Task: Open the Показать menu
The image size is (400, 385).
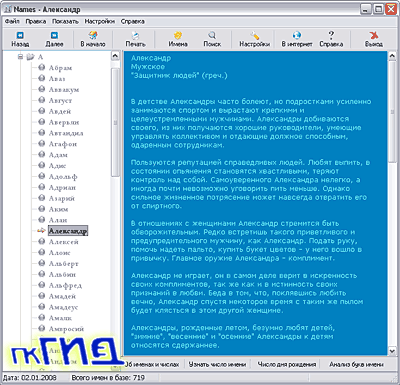Action: tap(65, 21)
